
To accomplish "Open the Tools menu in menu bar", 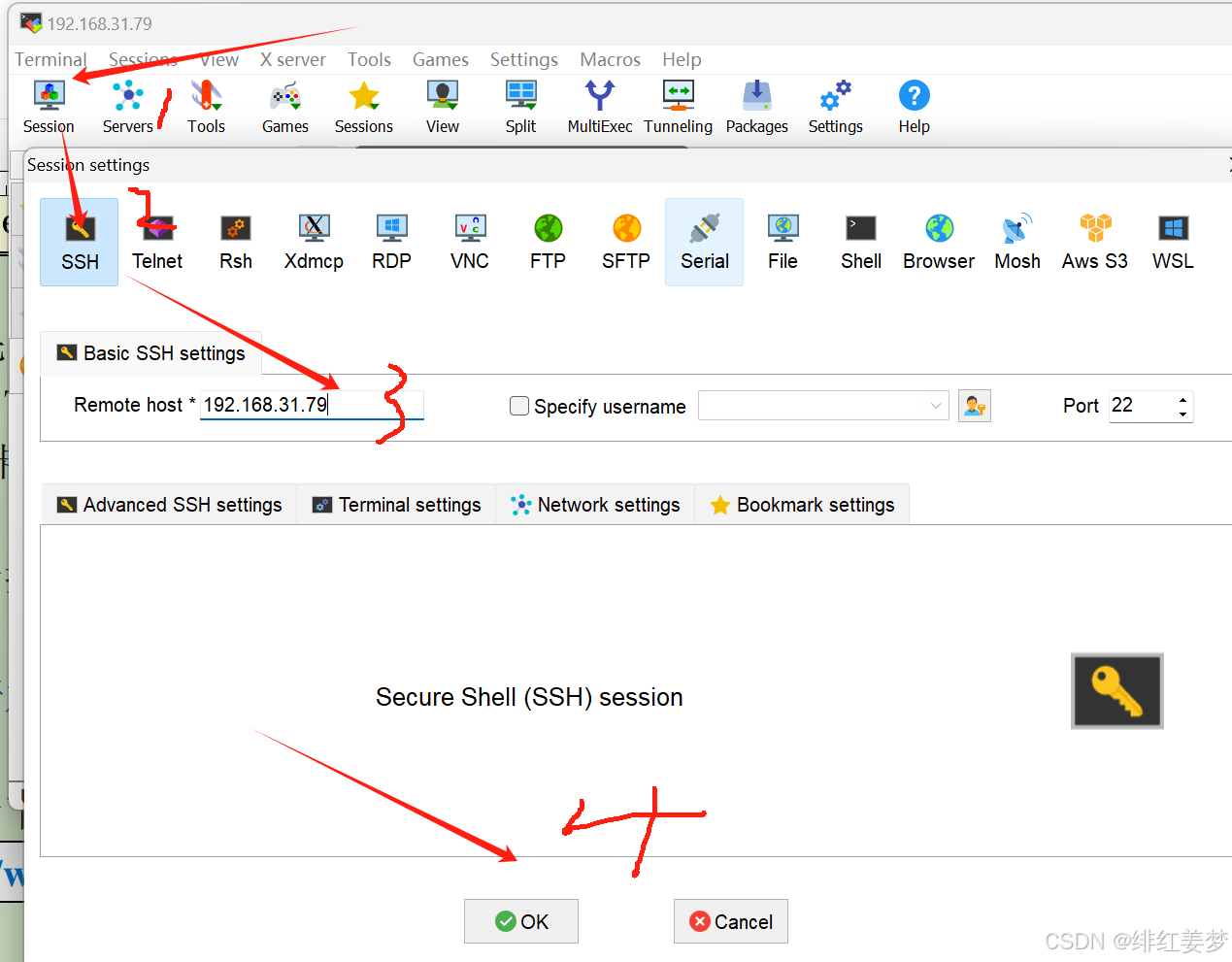I will (x=369, y=59).
